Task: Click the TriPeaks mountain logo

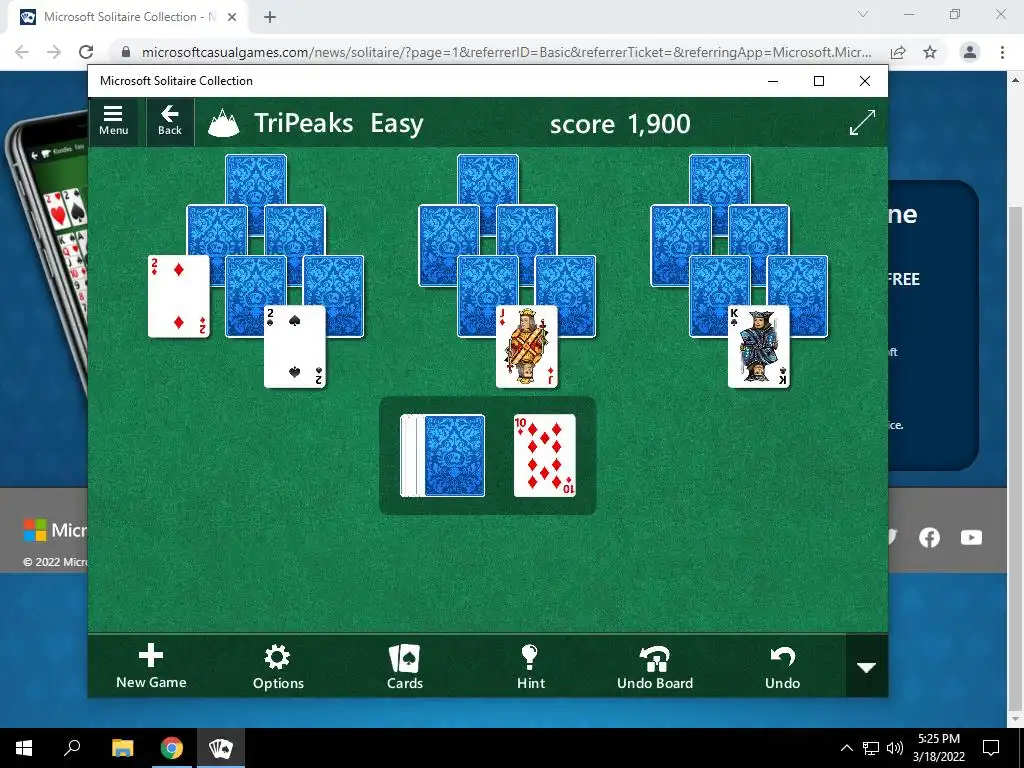Action: (223, 123)
